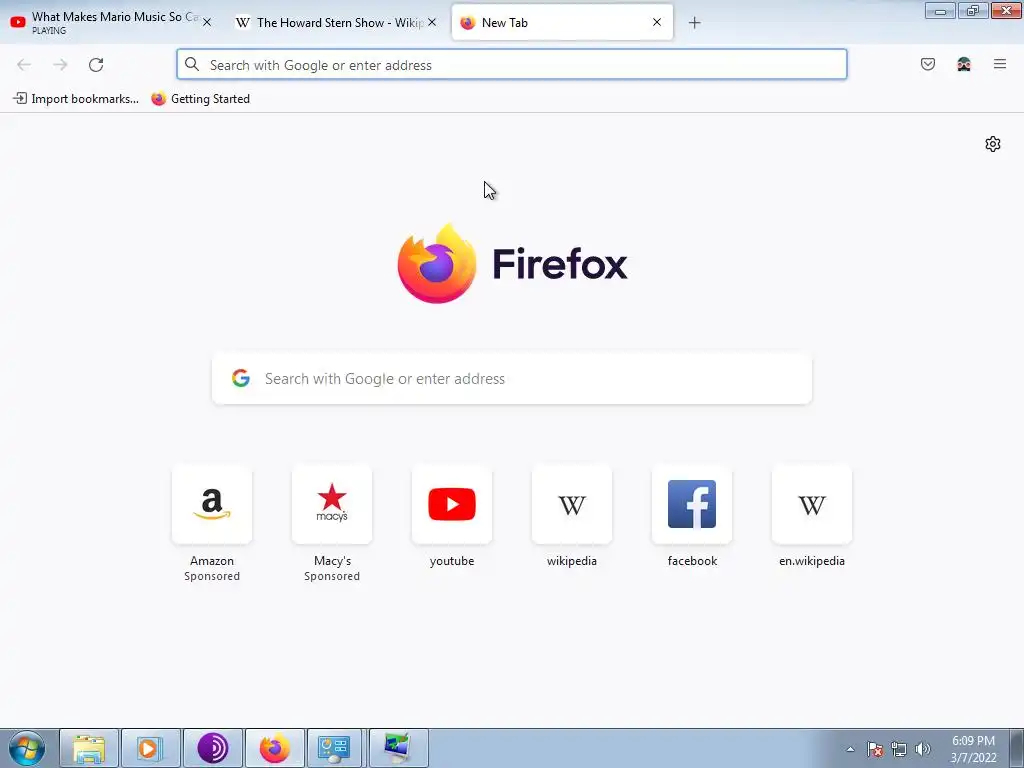This screenshot has width=1024, height=768.
Task: Close the Mario Music YouTube tab
Action: 207,22
